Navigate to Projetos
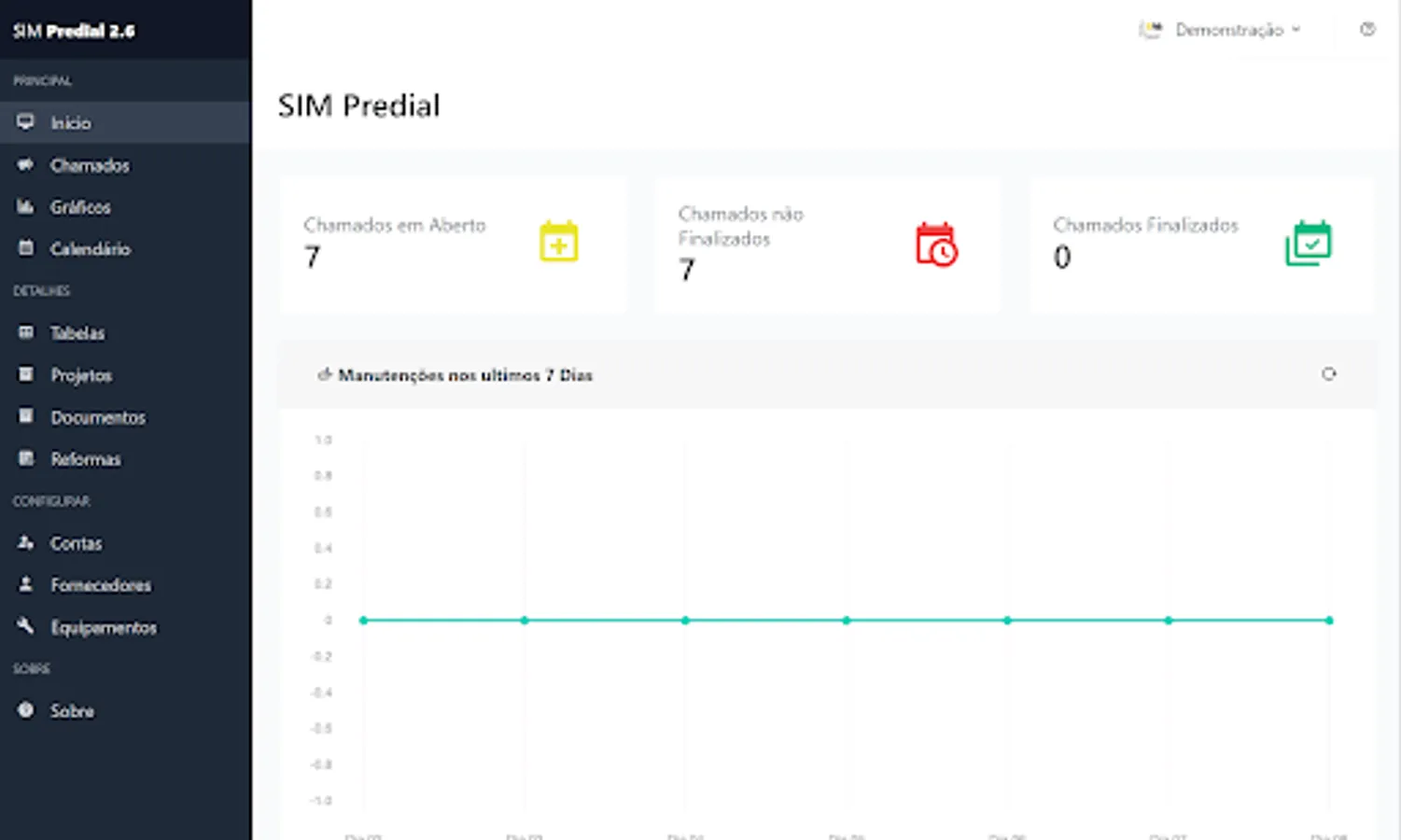The width and height of the screenshot is (1401, 840). 125,375
